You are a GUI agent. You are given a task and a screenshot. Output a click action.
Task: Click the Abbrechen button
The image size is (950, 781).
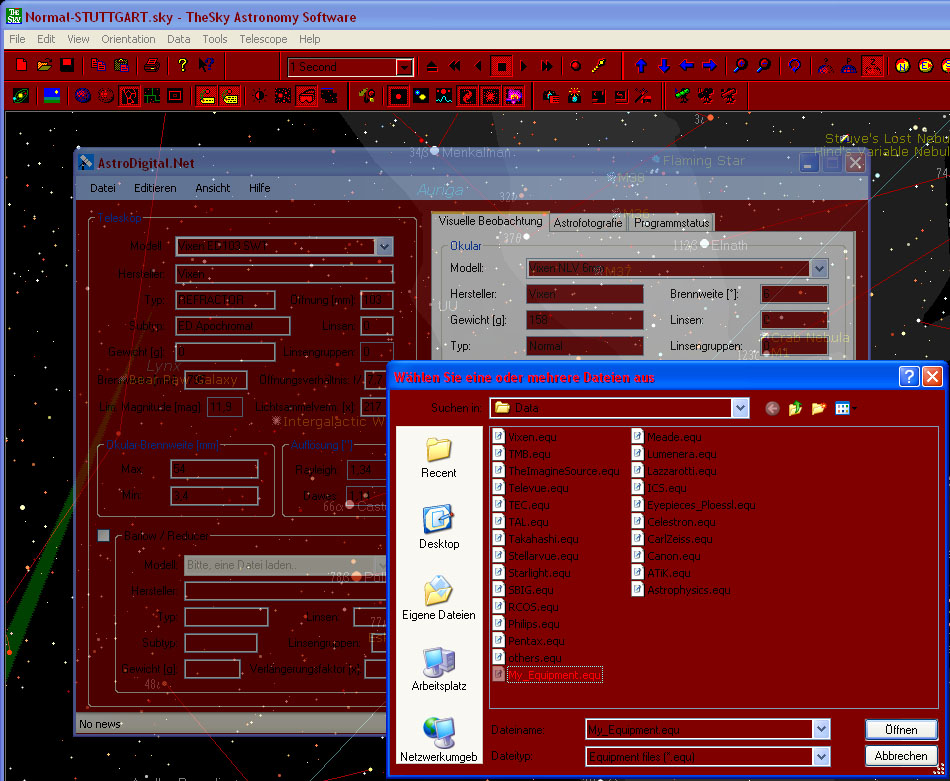901,756
